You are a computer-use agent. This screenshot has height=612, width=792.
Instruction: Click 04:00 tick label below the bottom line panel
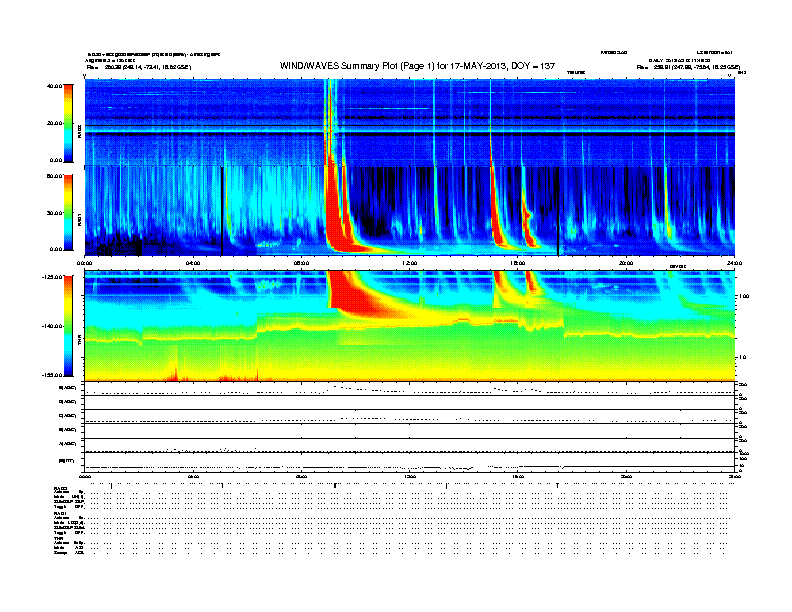point(193,476)
